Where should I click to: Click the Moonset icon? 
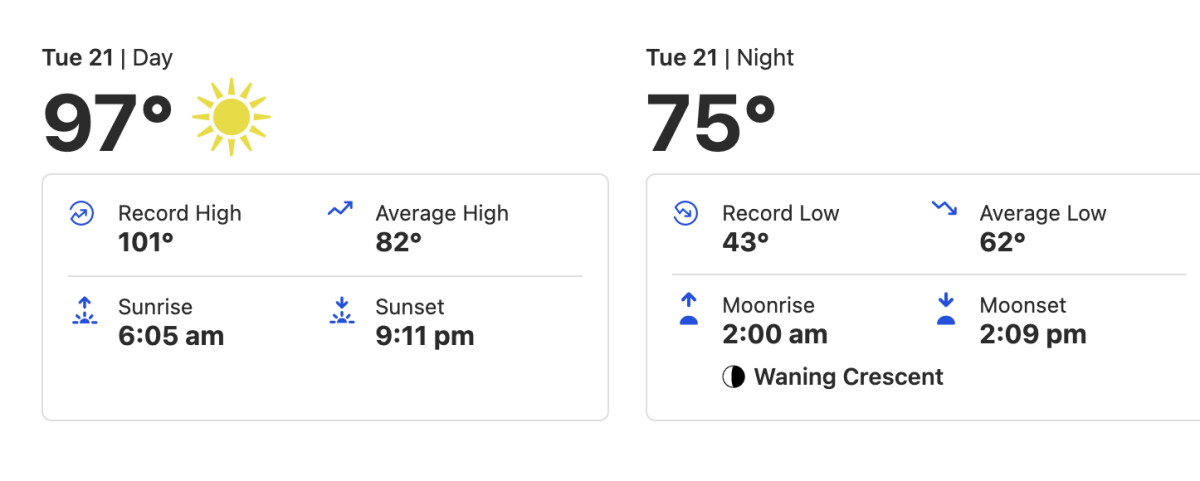tap(946, 310)
